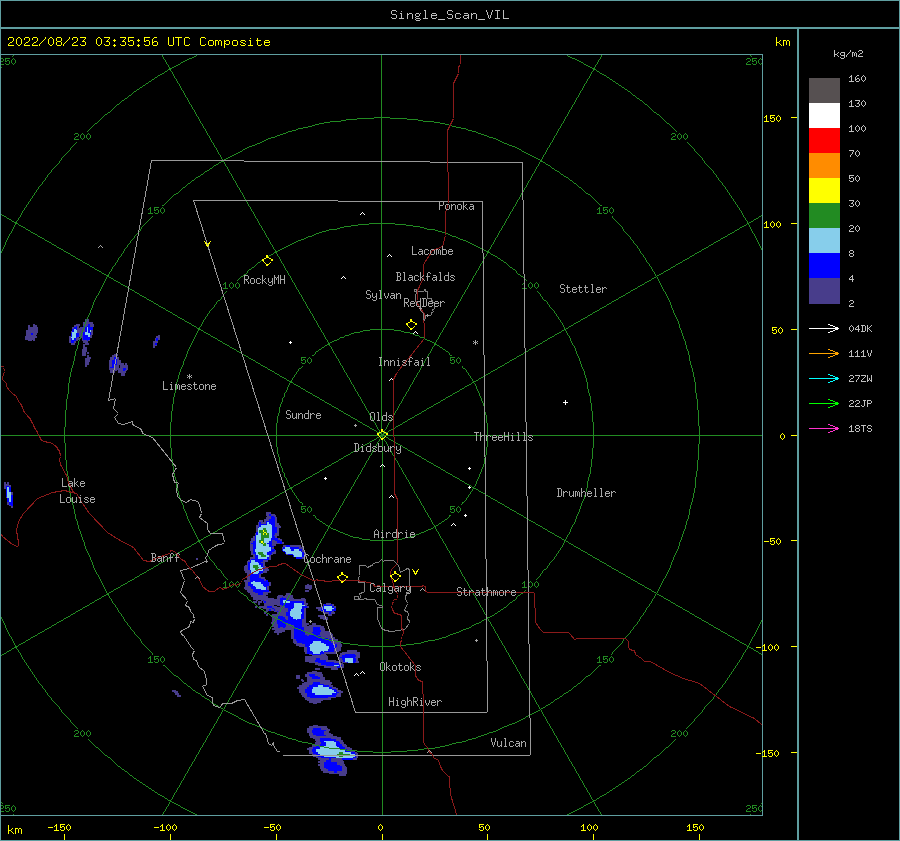The height and width of the screenshot is (841, 900).
Task: Click the 160 value in the legend
Action: click(x=857, y=79)
